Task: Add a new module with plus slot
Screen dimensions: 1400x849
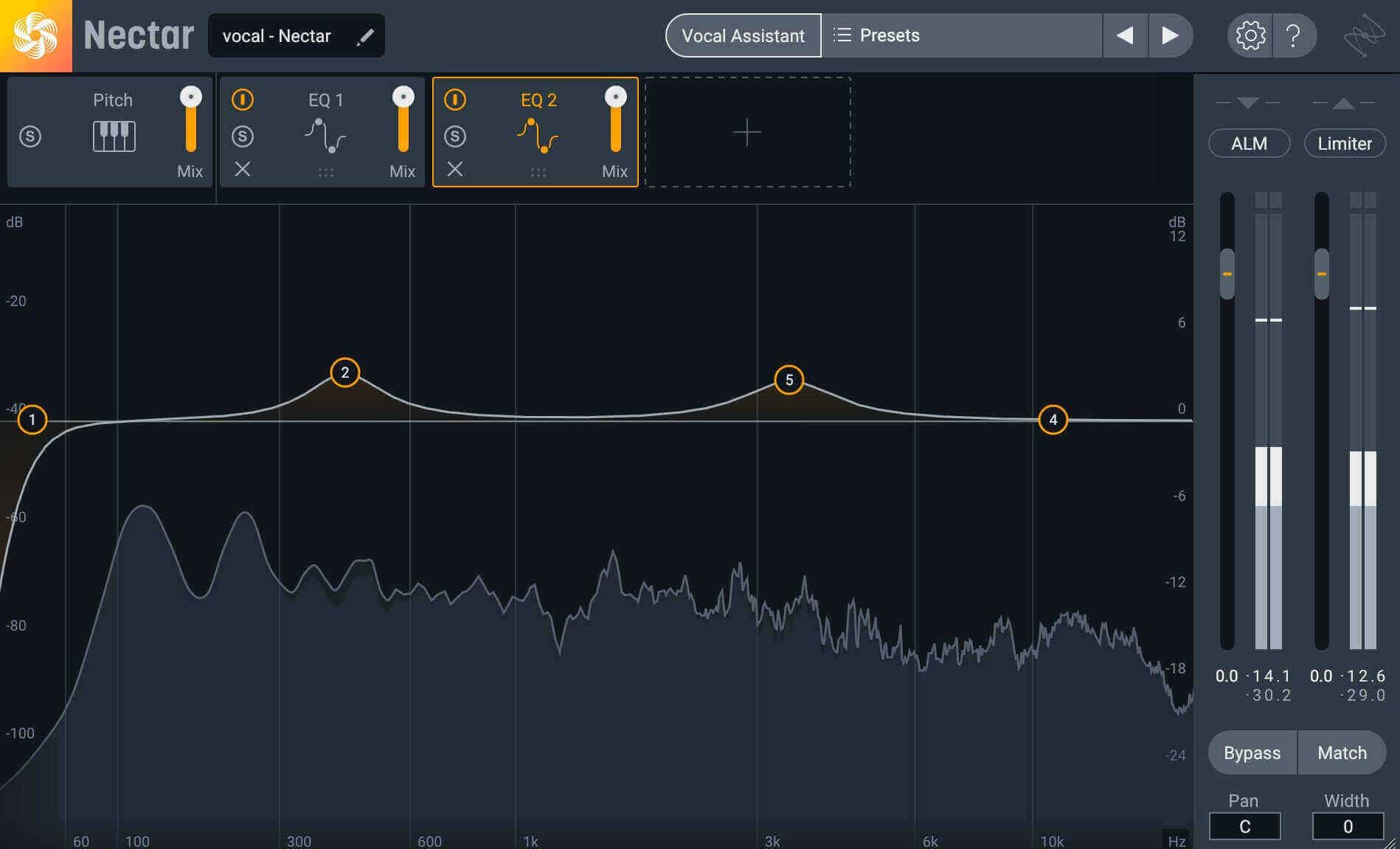Action: coord(747,132)
